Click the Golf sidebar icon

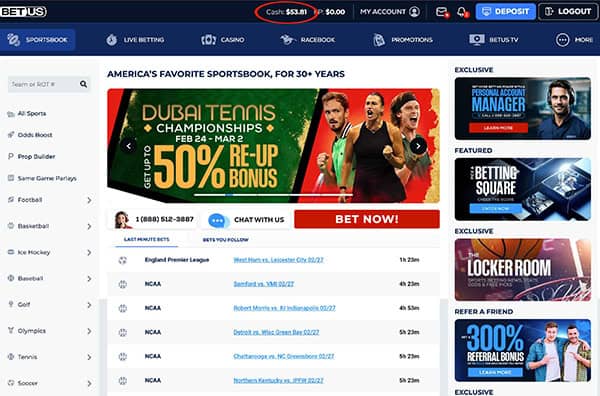click(11, 304)
